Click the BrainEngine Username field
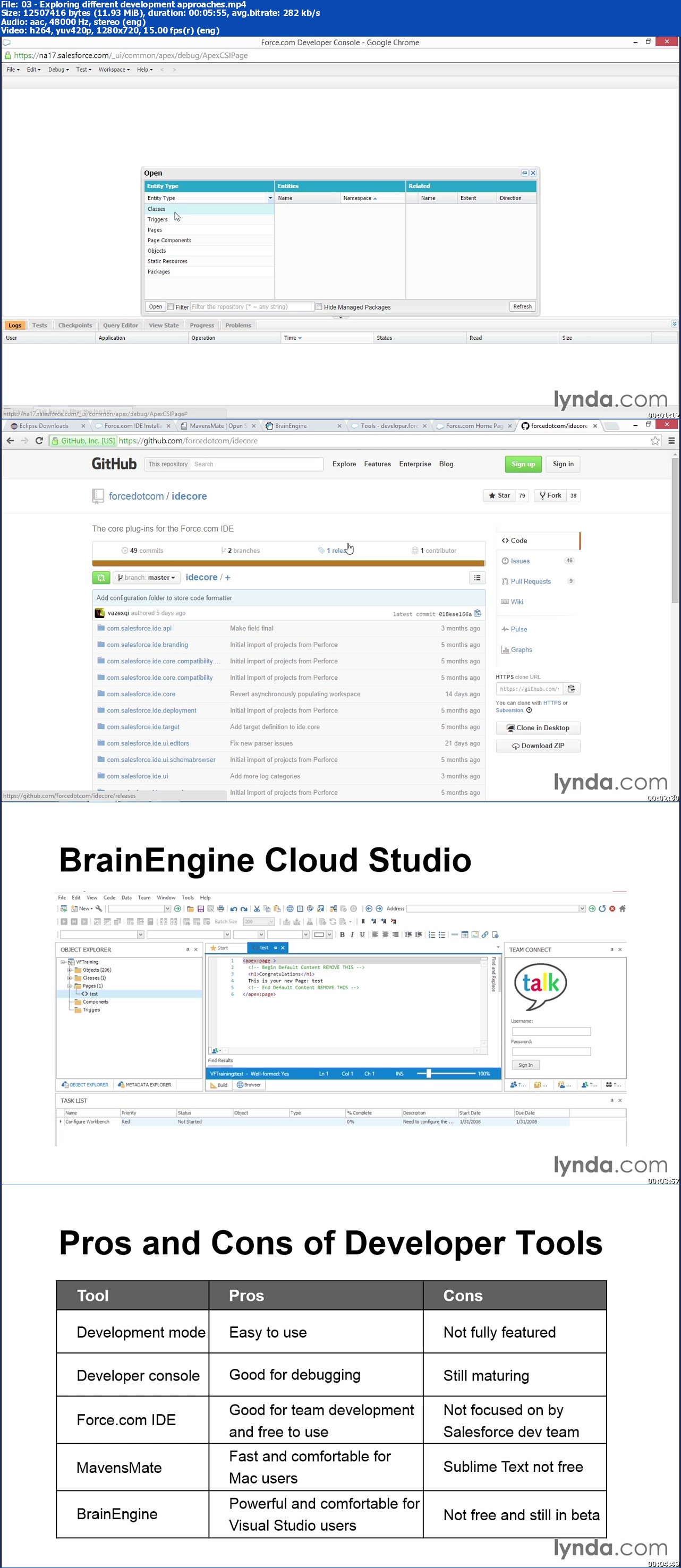The image size is (681, 1568). coord(551,1031)
